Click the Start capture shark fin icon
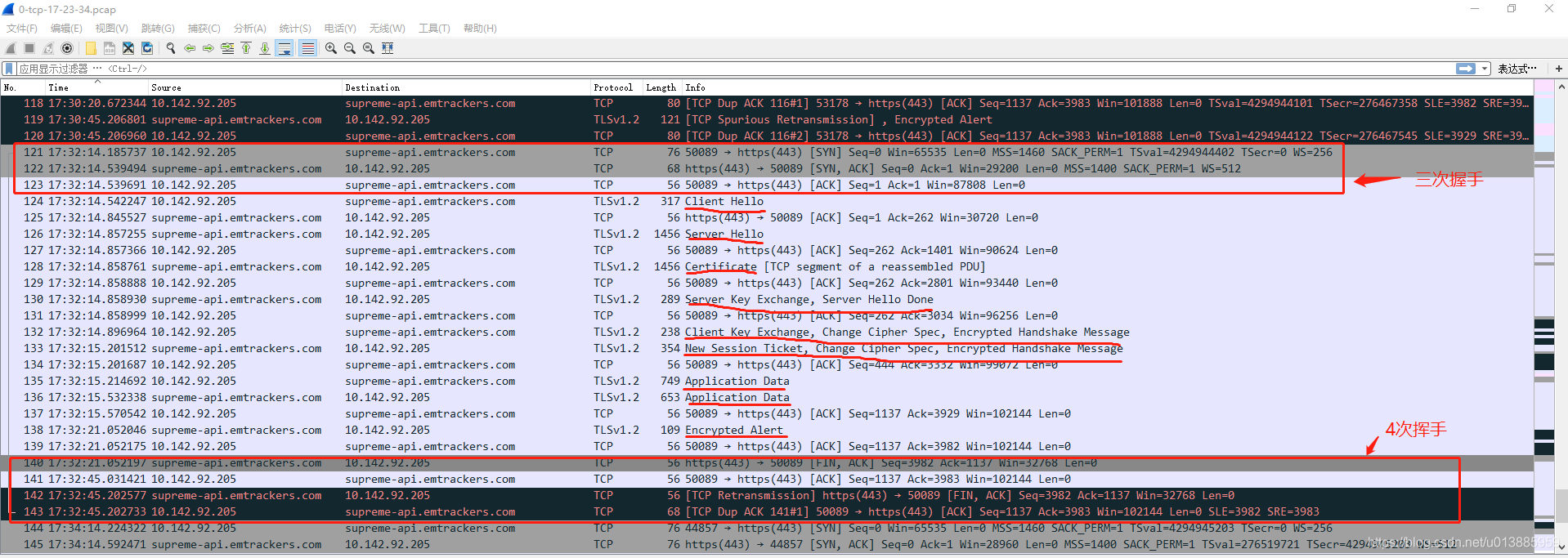 pyautogui.click(x=11, y=48)
